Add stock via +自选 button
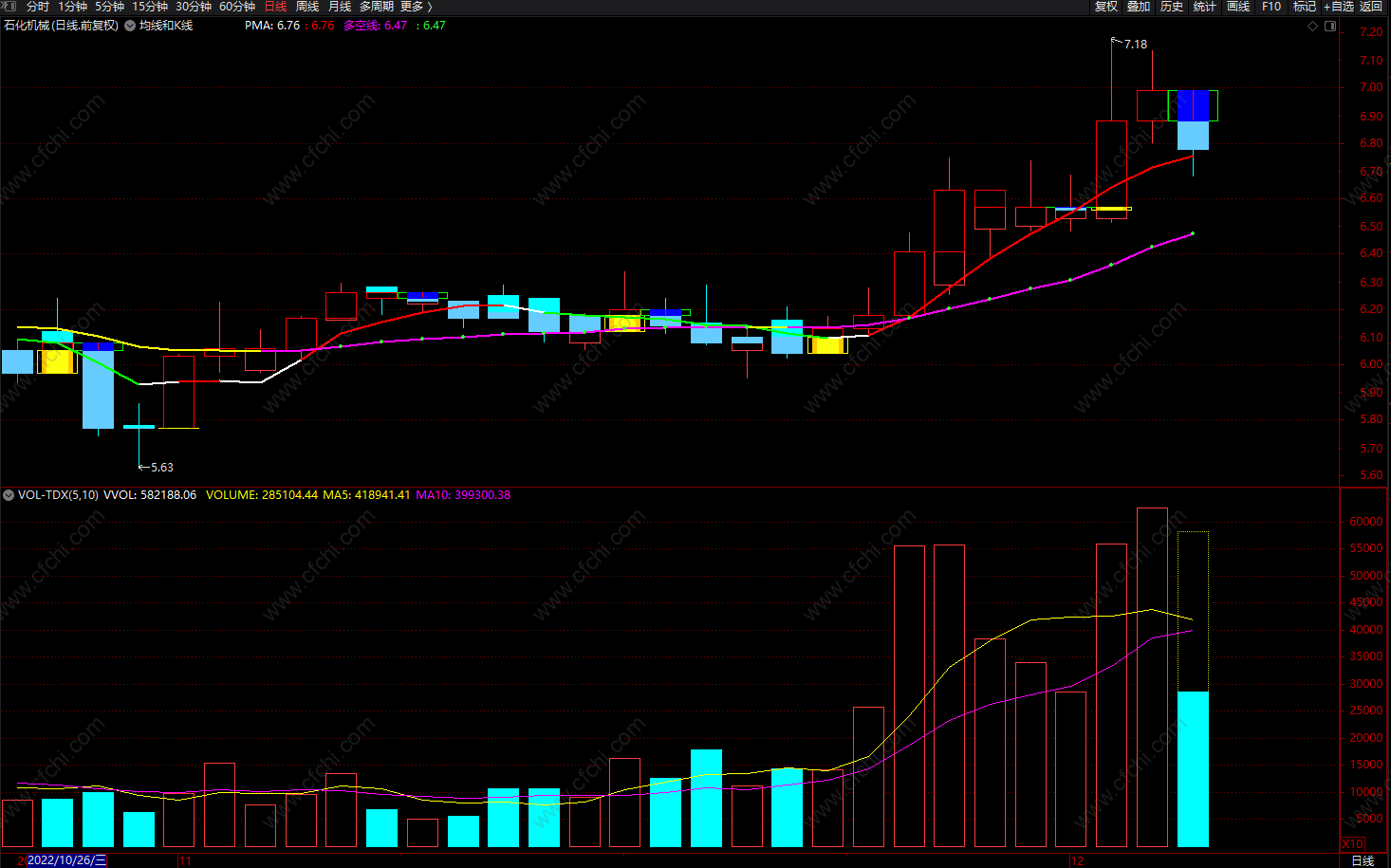Image resolution: width=1391 pixels, height=868 pixels. click(1339, 7)
